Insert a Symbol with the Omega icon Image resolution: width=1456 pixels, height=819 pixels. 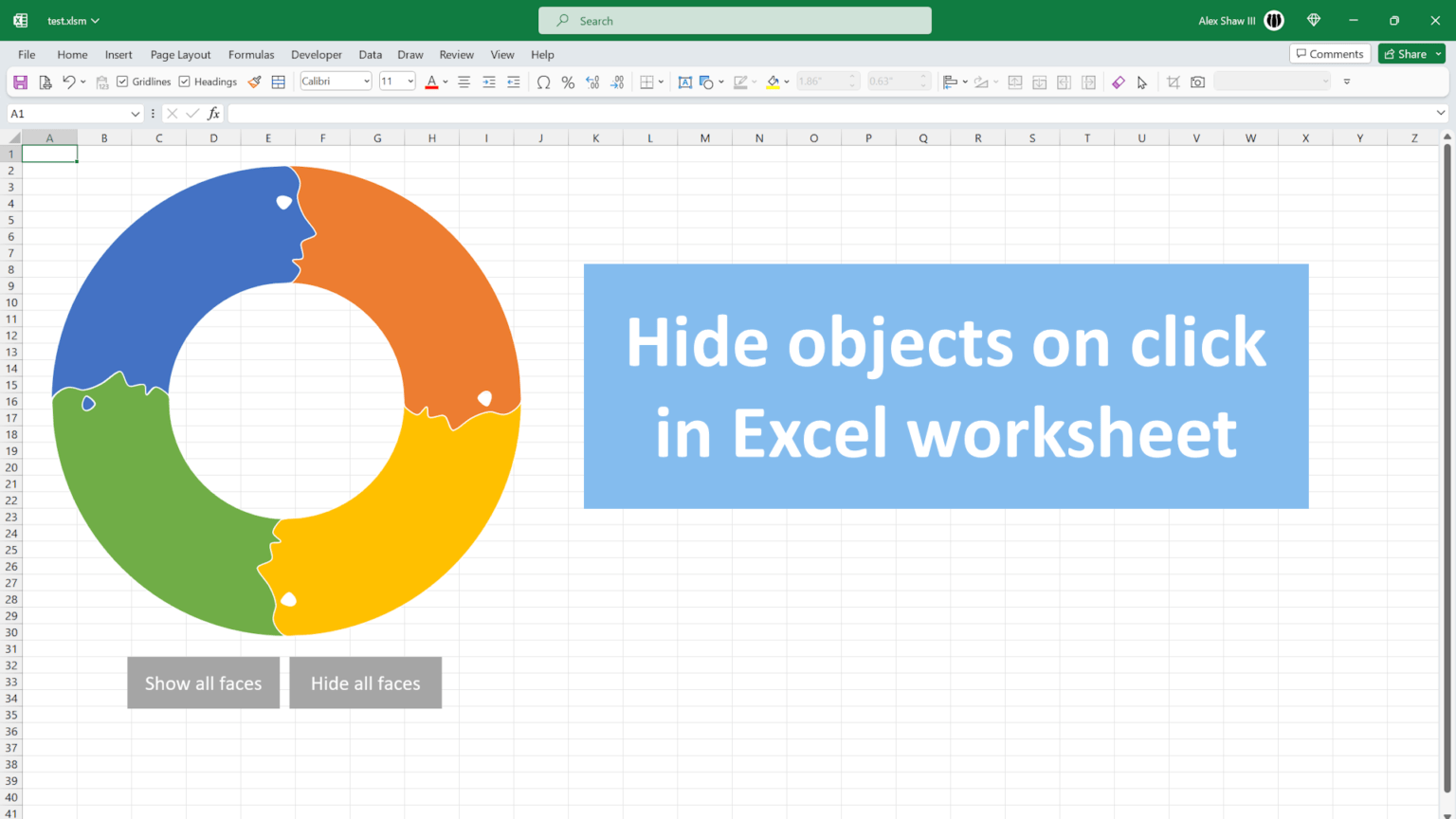(543, 82)
